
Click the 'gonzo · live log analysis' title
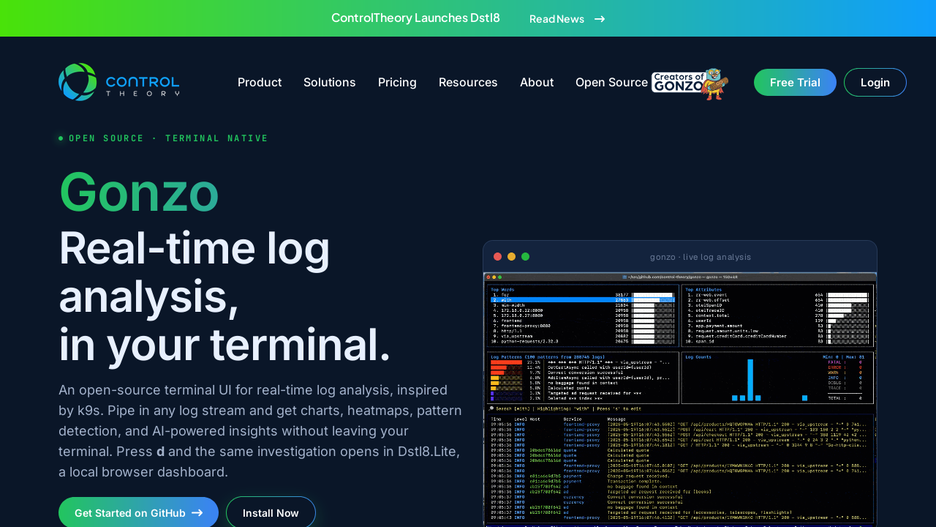tap(700, 257)
